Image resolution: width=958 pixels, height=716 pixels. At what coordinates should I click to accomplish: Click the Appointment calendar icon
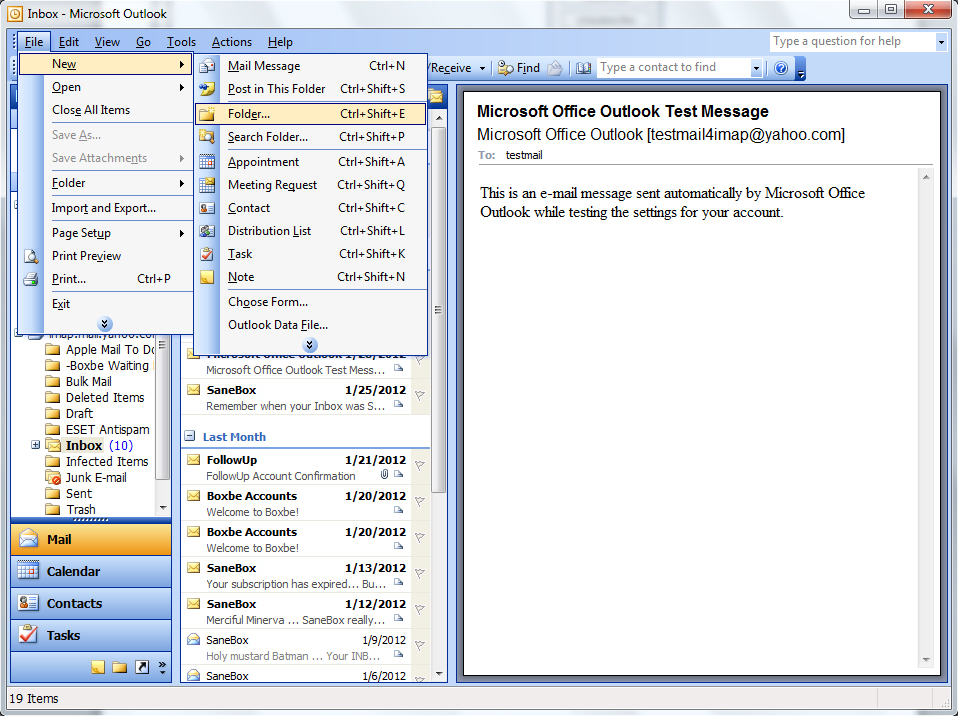click(207, 162)
